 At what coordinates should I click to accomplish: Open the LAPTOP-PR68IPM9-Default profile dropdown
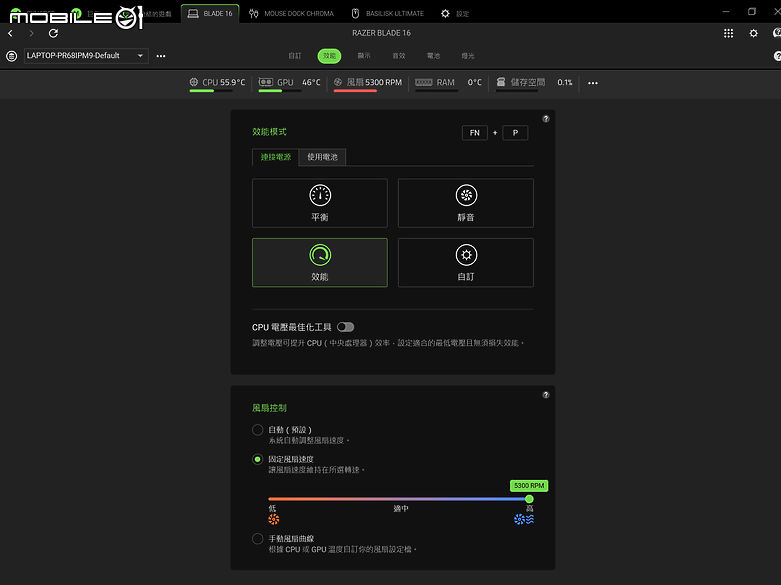[86, 56]
